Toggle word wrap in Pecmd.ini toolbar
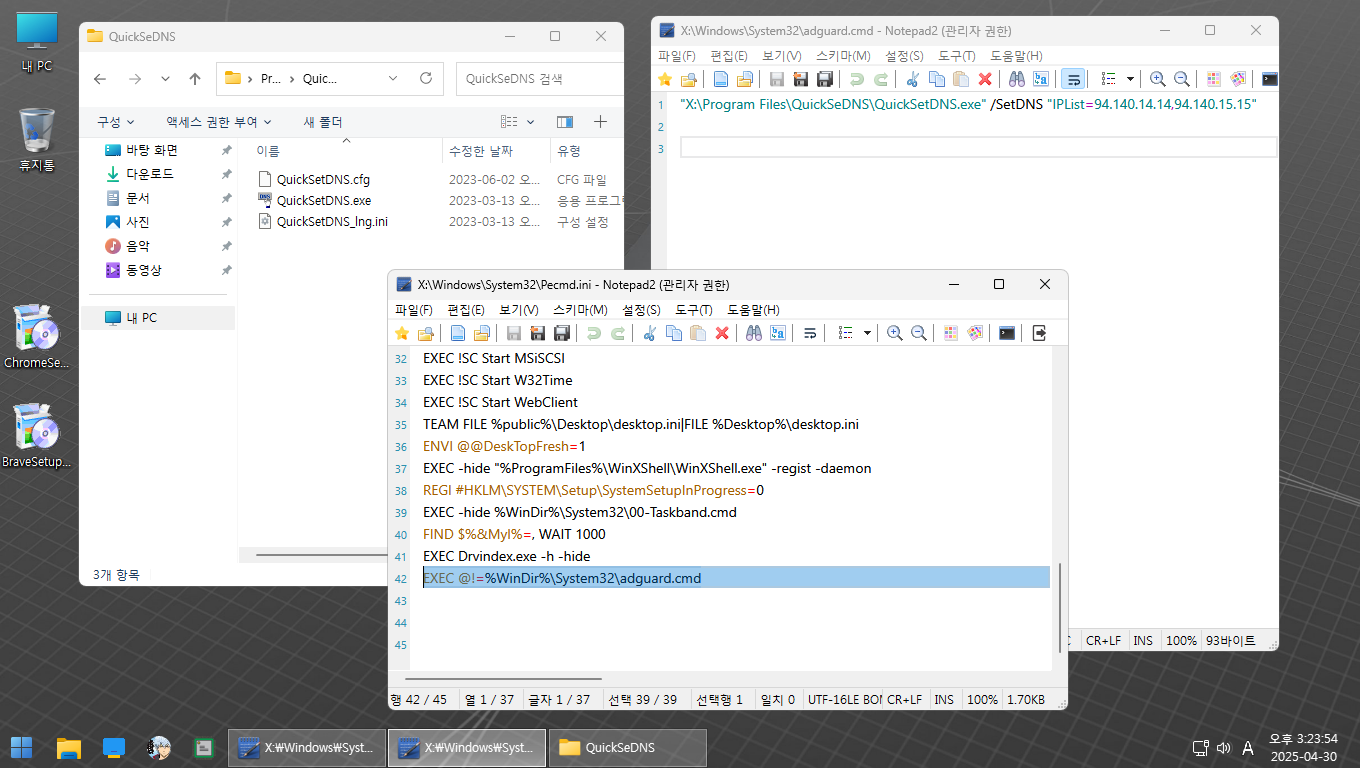Viewport: 1360px width, 768px height. coord(810,333)
